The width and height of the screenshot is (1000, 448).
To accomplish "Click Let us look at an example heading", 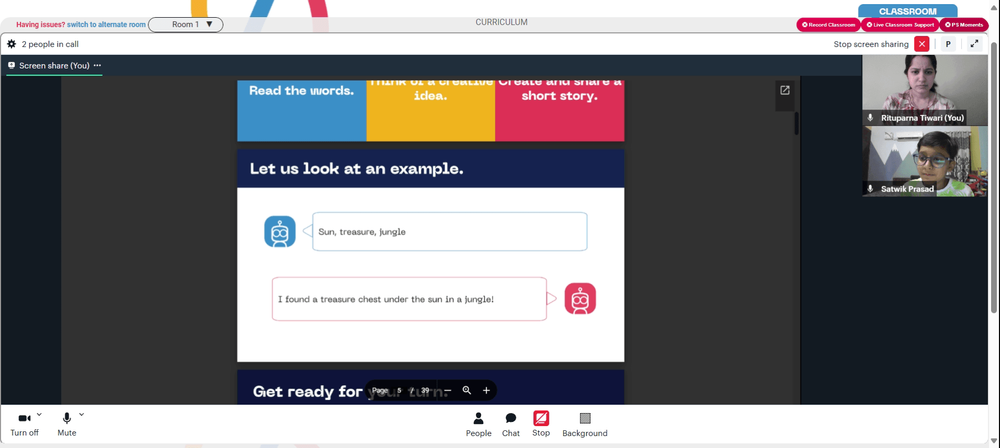I will [357, 169].
